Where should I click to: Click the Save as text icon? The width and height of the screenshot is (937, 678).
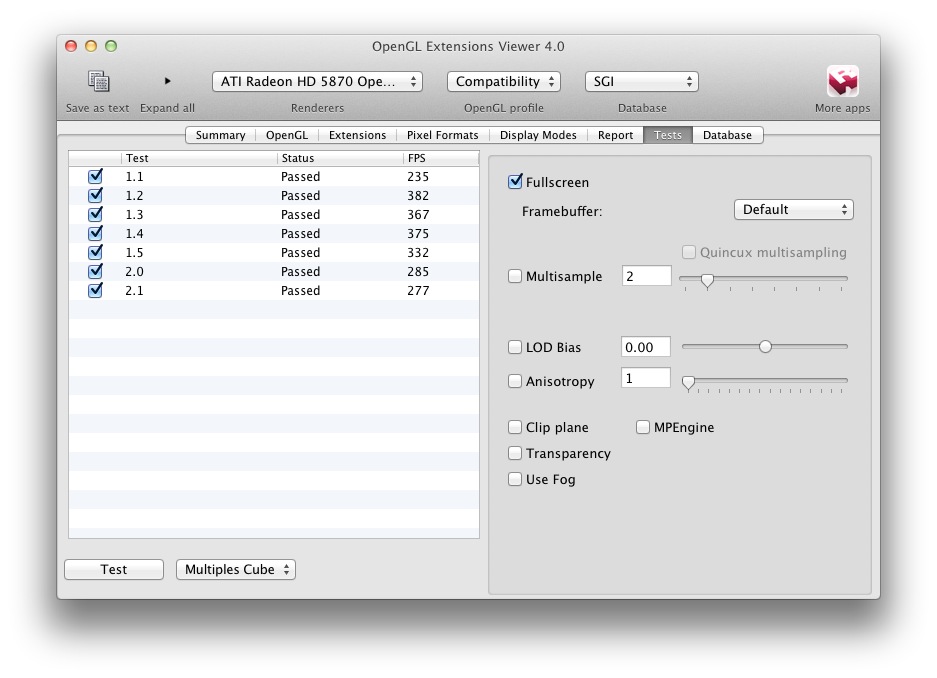click(99, 81)
